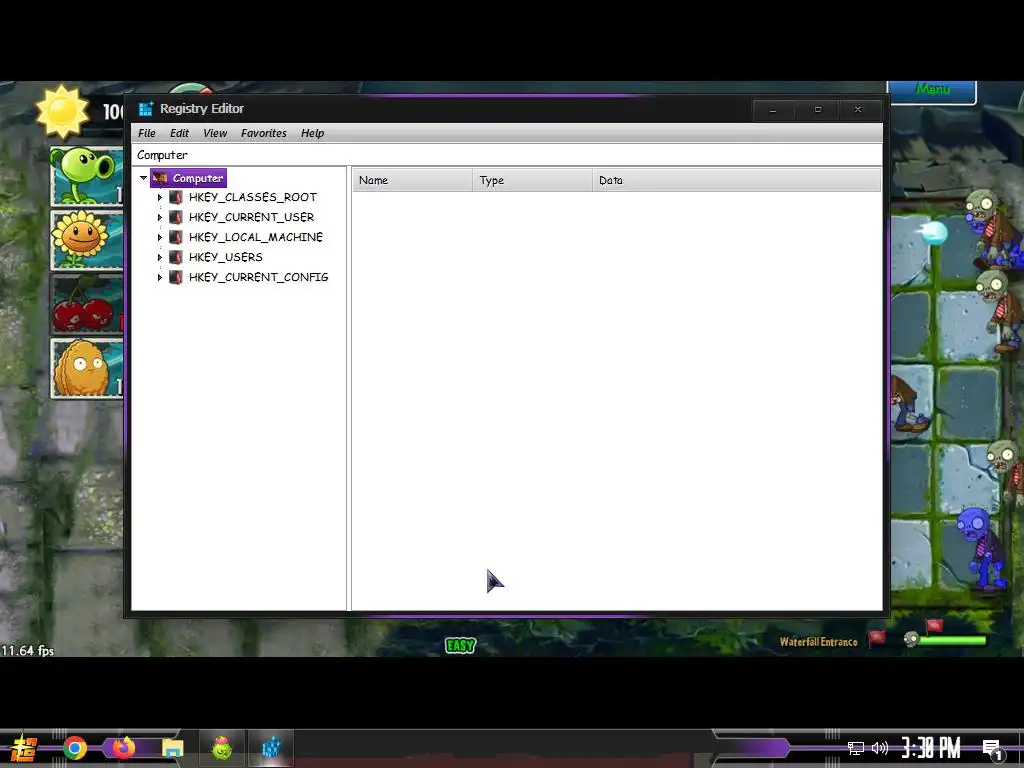The width and height of the screenshot is (1024, 768).
Task: Click the sun counter icon in game
Action: click(x=62, y=112)
